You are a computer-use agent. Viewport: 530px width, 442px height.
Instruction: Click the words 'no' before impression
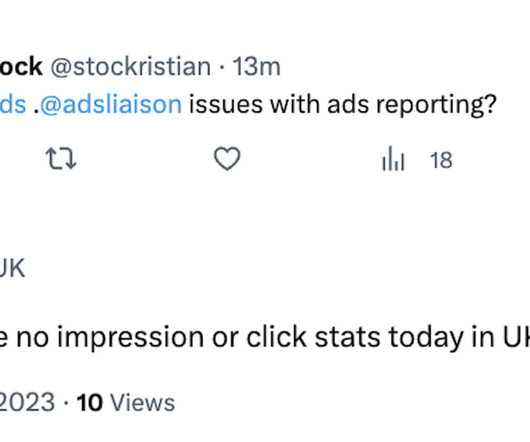[32, 338]
